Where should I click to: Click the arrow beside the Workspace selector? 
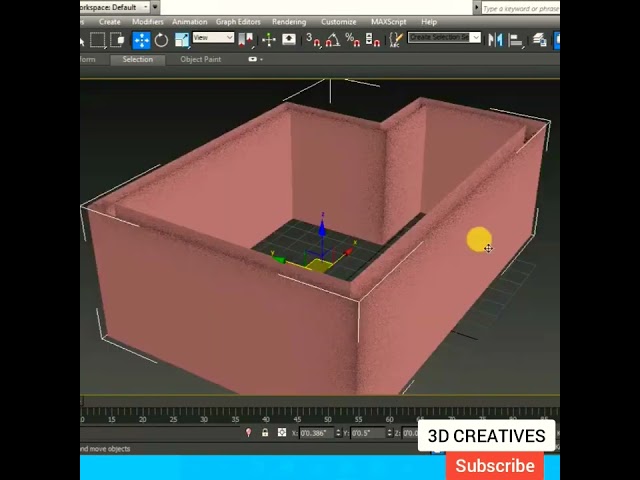pyautogui.click(x=155, y=7)
